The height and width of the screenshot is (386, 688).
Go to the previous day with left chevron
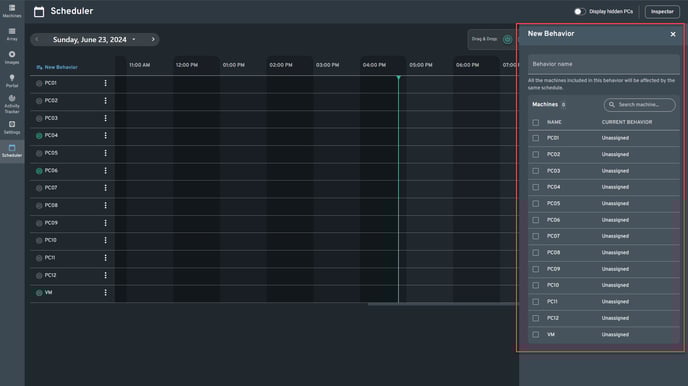click(37, 39)
